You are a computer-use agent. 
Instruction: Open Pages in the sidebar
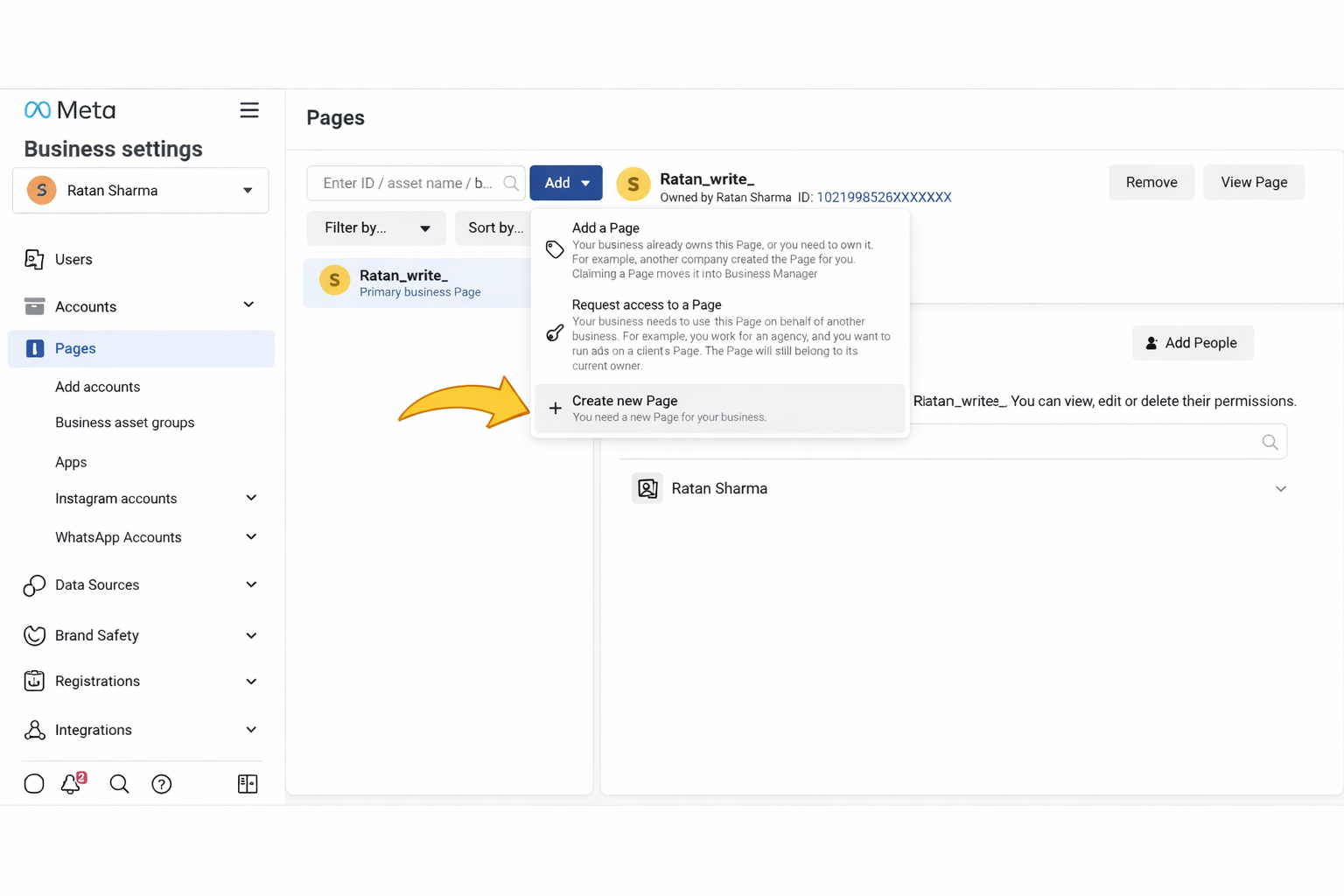(x=141, y=348)
